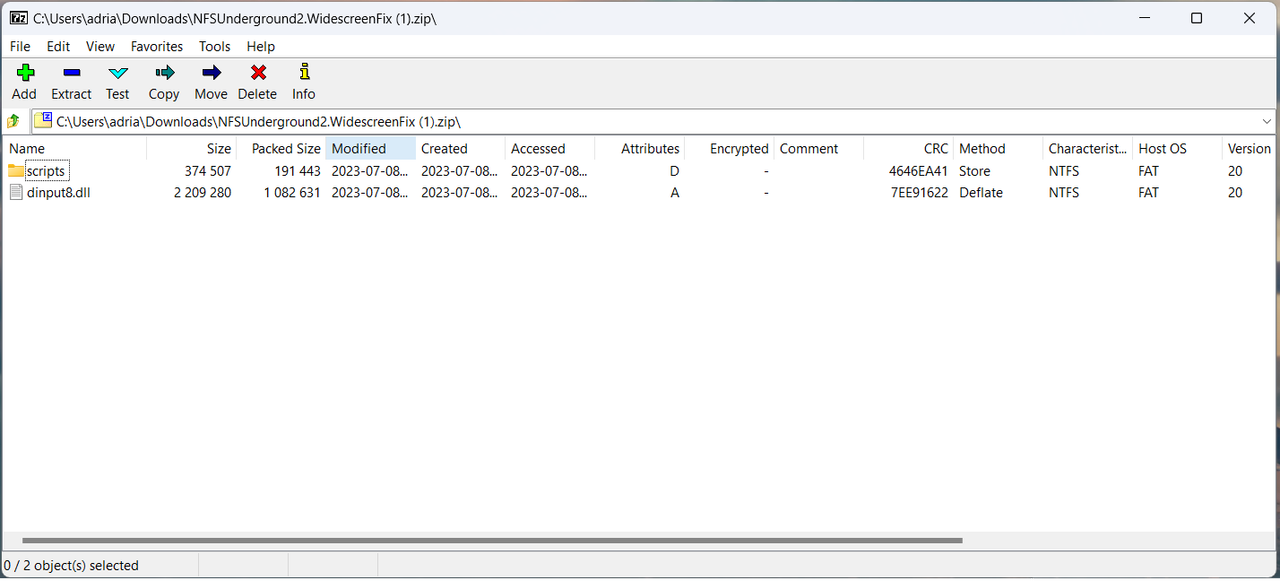Maximize the 7-Zip window
The width and height of the screenshot is (1280, 581).
coord(1196,18)
